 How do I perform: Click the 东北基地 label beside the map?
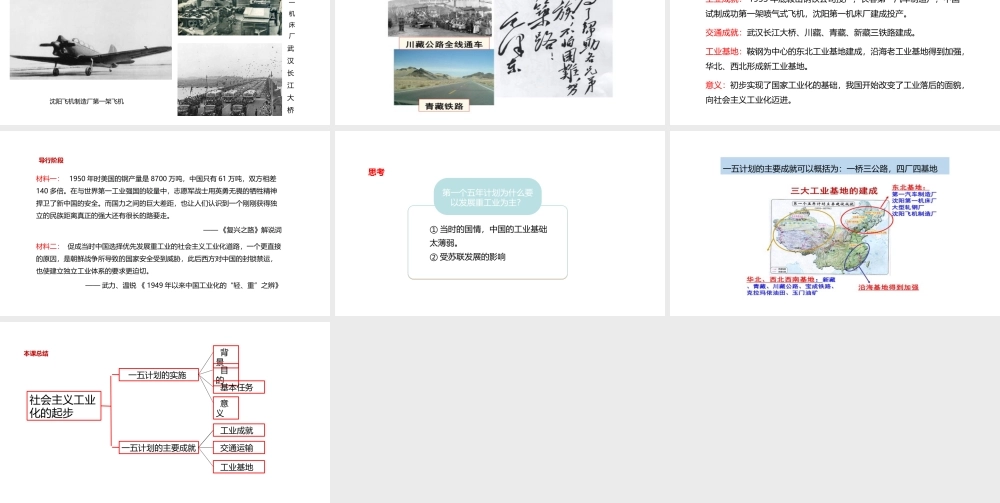click(909, 187)
